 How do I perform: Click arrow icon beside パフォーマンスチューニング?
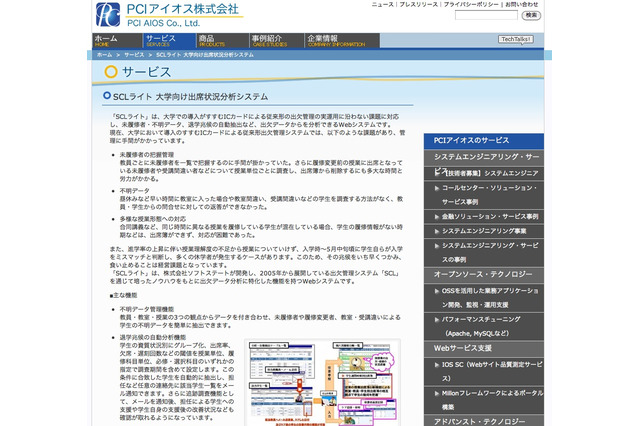[437, 320]
